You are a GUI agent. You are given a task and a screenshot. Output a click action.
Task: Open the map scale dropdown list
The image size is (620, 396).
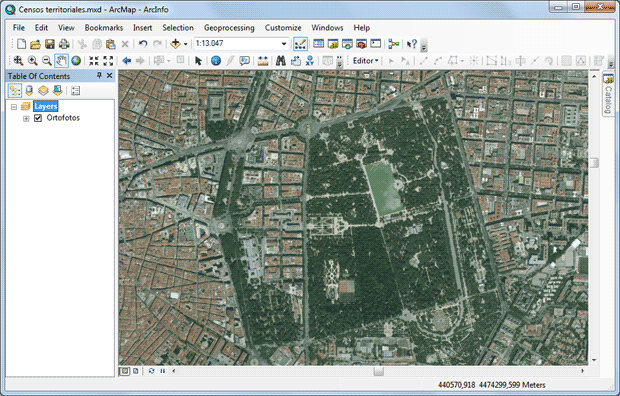coord(284,44)
